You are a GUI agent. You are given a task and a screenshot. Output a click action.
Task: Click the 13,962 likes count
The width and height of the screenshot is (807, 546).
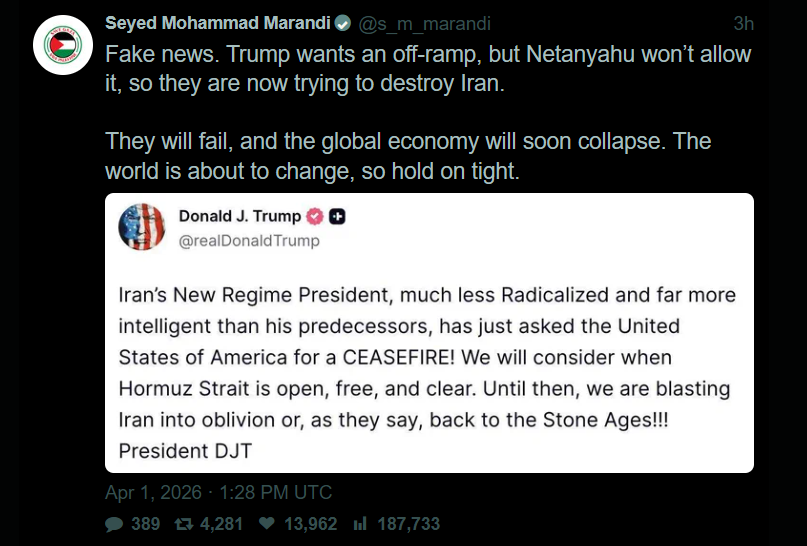coord(310,524)
